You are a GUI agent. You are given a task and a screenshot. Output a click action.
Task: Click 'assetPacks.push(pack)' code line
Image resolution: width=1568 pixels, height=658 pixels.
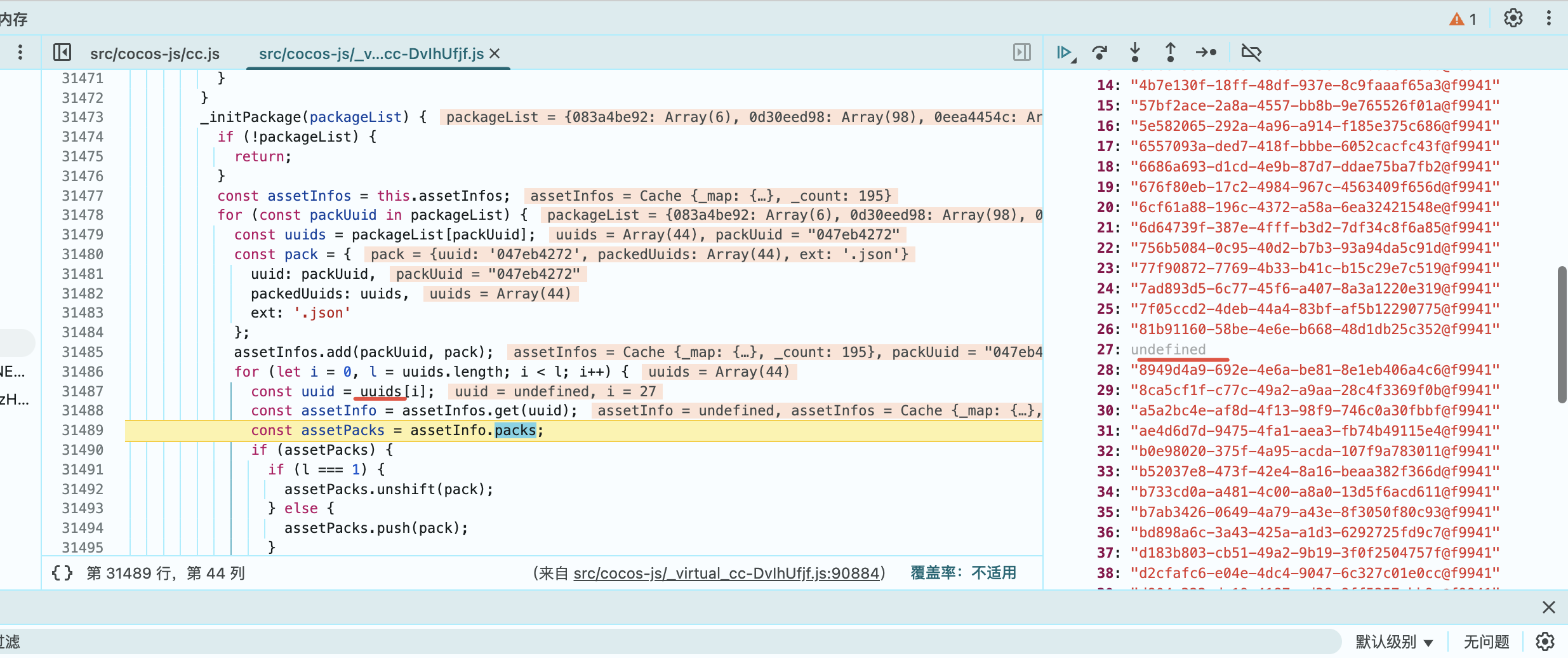click(x=376, y=528)
